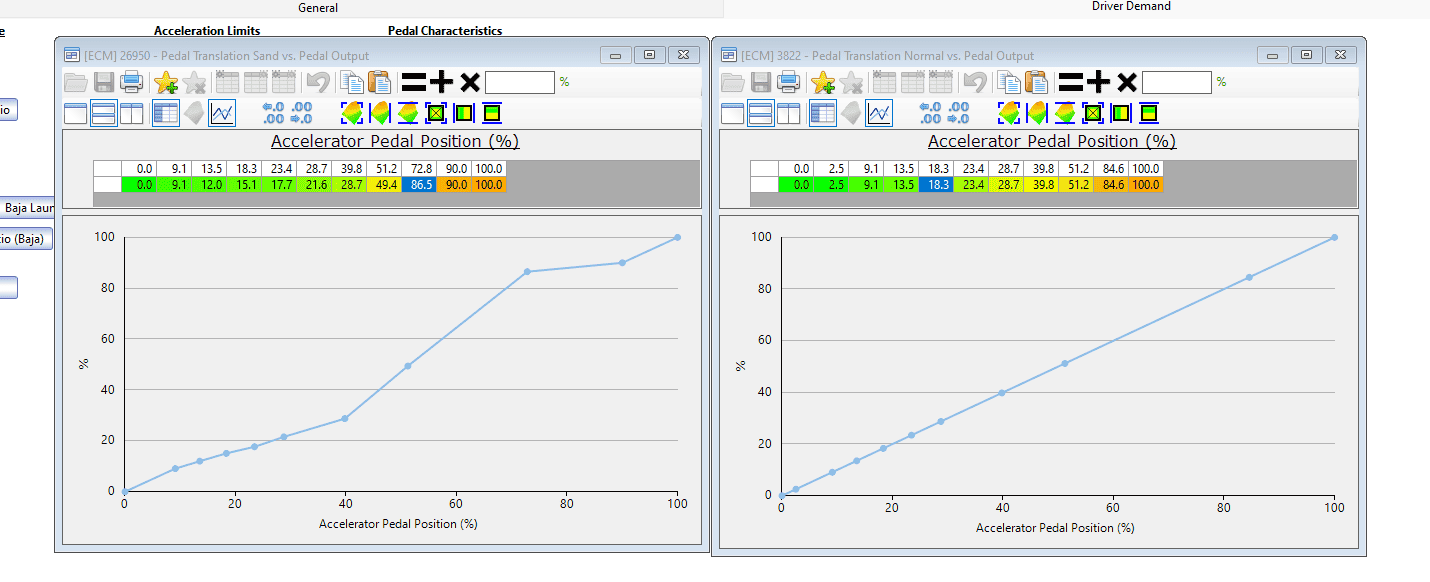The width and height of the screenshot is (1430, 582).
Task: Click the value entry box in Sand window
Action: [520, 82]
